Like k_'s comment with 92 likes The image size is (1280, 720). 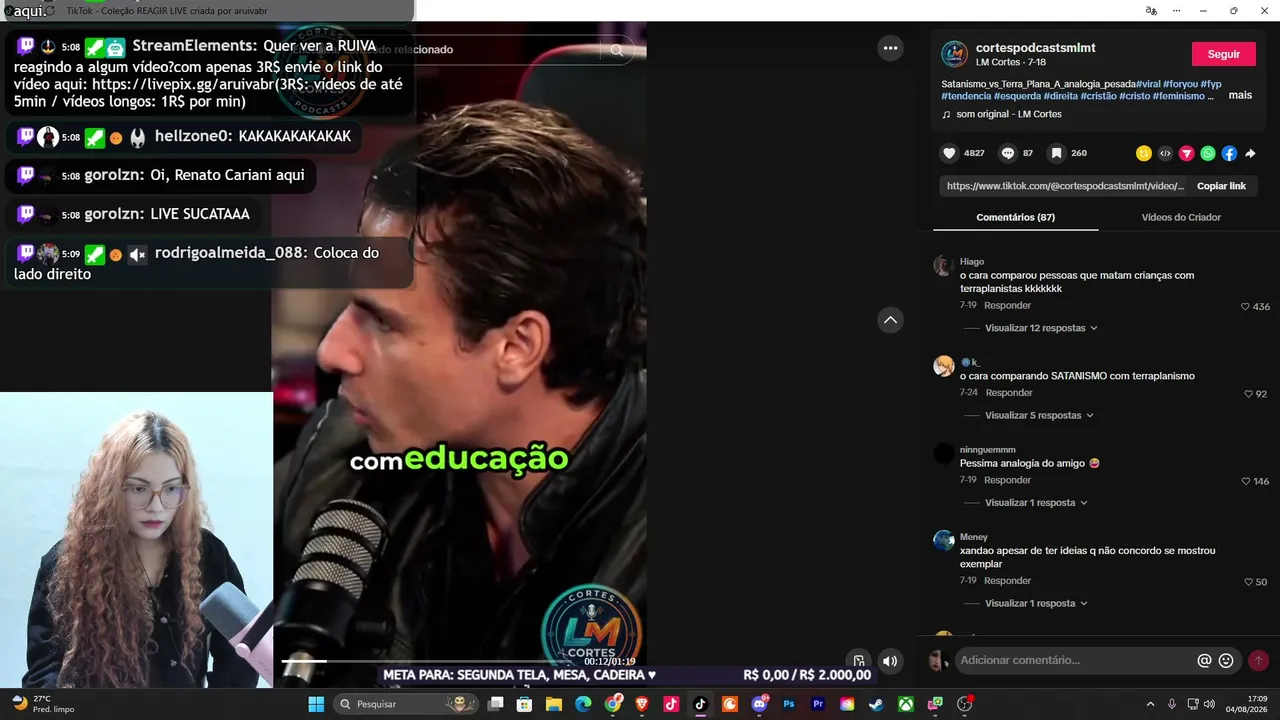click(x=1248, y=394)
